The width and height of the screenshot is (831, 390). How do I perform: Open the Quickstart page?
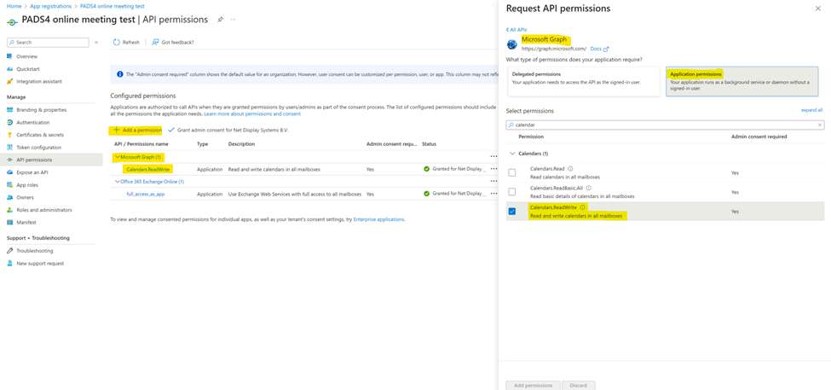coord(28,69)
